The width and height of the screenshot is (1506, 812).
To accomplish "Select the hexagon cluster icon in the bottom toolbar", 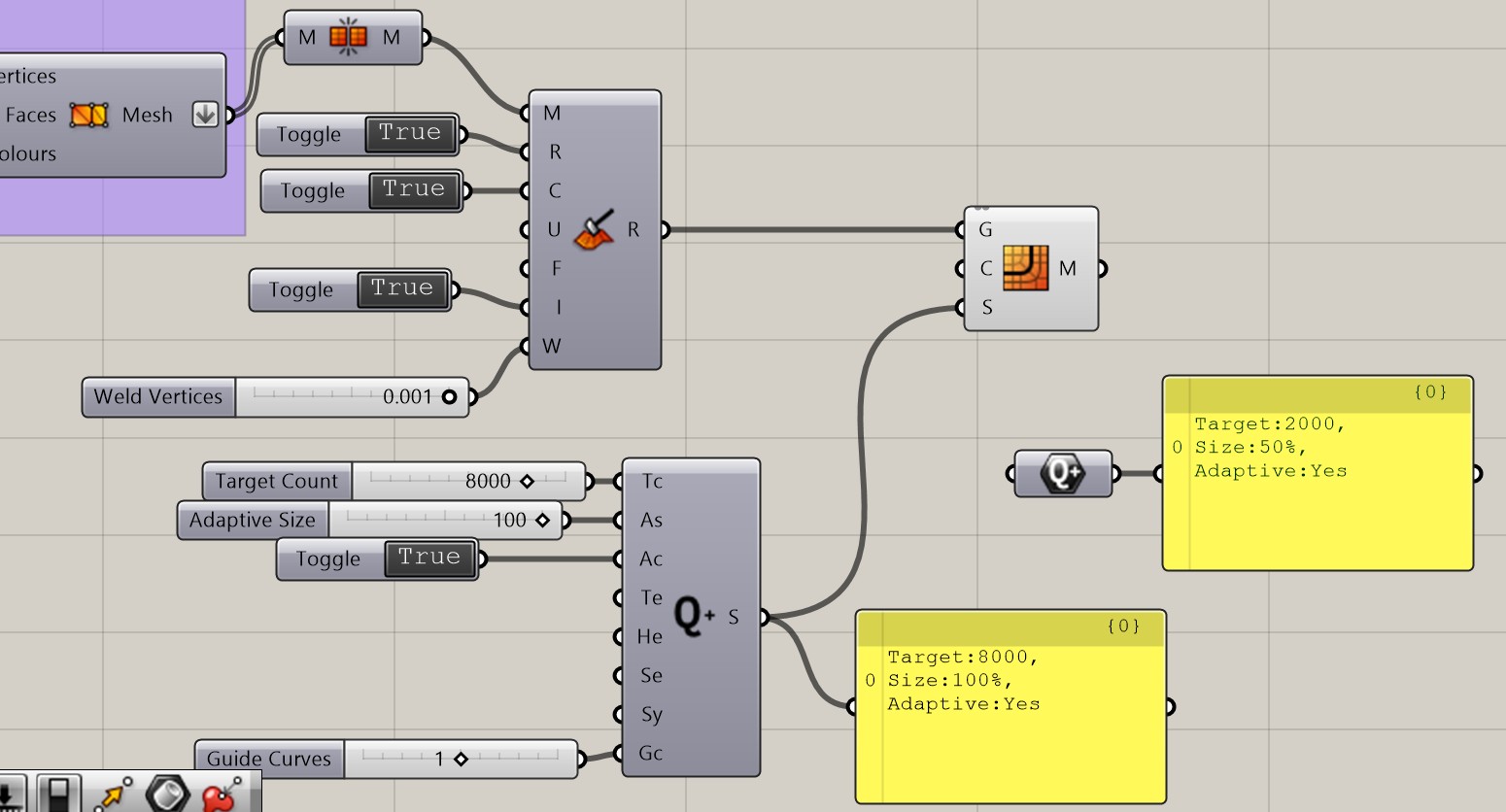I will (x=165, y=794).
